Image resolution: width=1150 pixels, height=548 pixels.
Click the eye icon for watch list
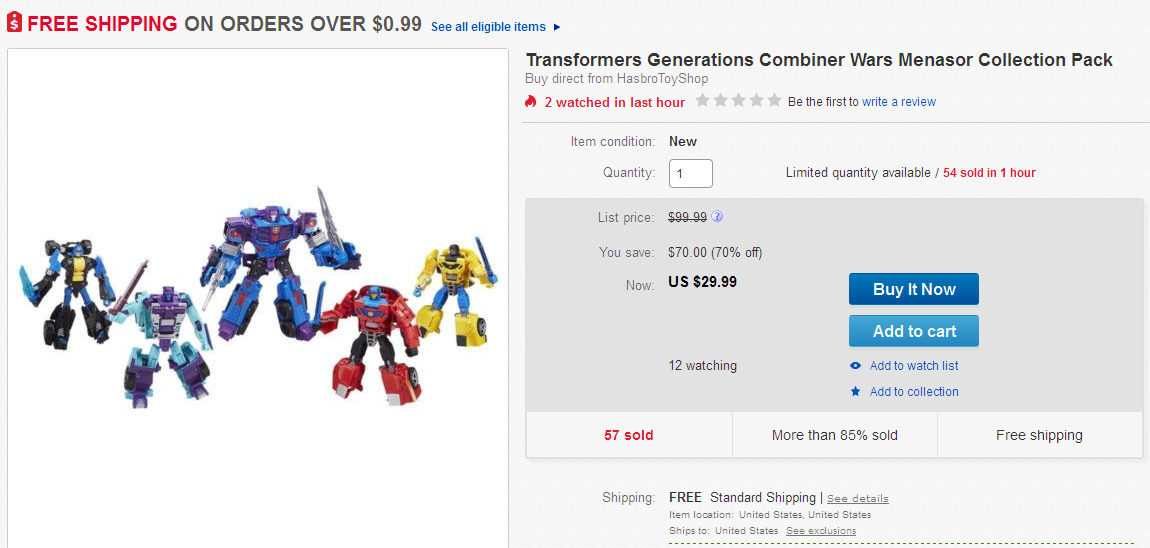pyautogui.click(x=855, y=366)
